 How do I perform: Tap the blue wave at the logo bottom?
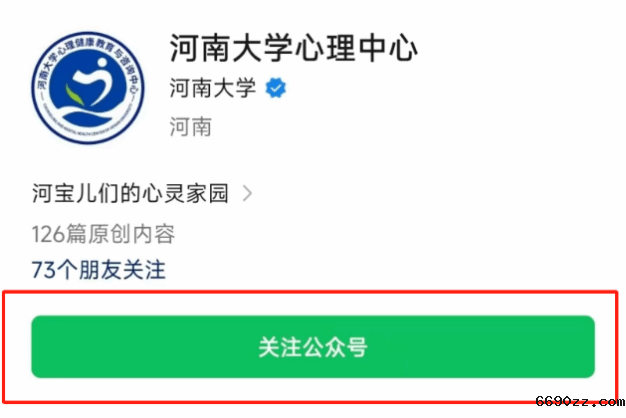click(88, 119)
